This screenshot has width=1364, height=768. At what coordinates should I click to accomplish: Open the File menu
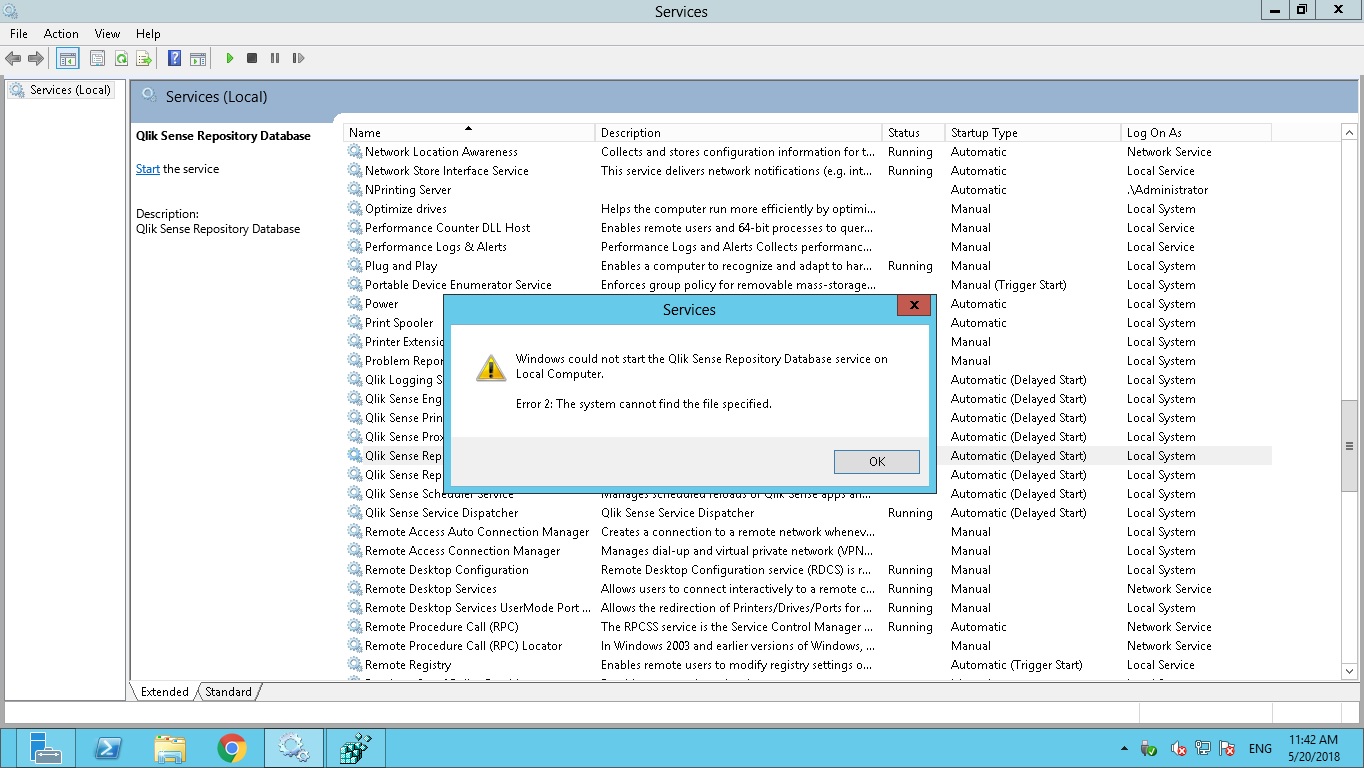(19, 34)
